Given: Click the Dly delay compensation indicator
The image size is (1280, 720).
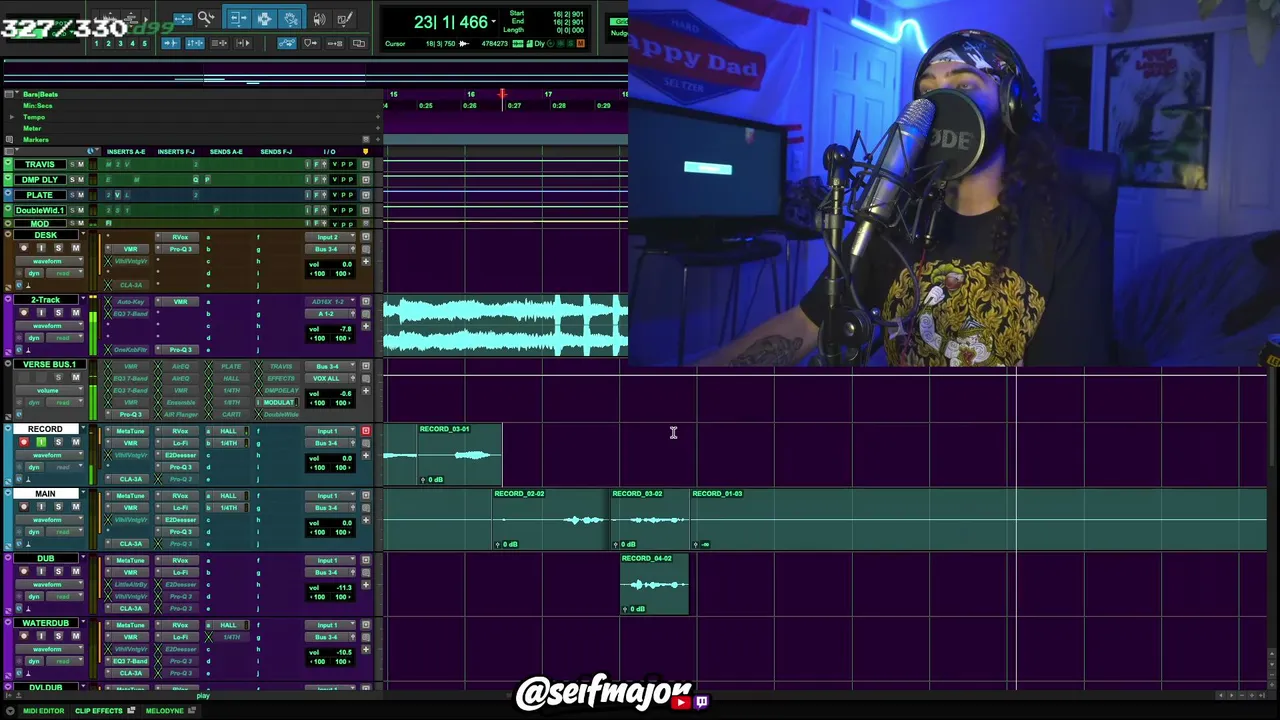Looking at the screenshot, I should [540, 43].
